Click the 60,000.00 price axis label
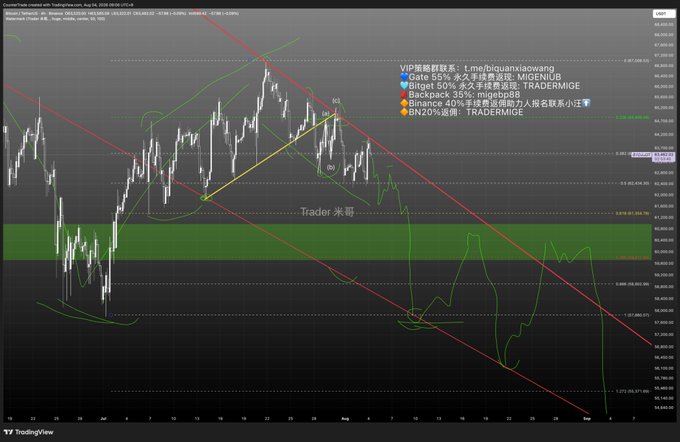Screen dimensions: 680x442 pos(664,252)
